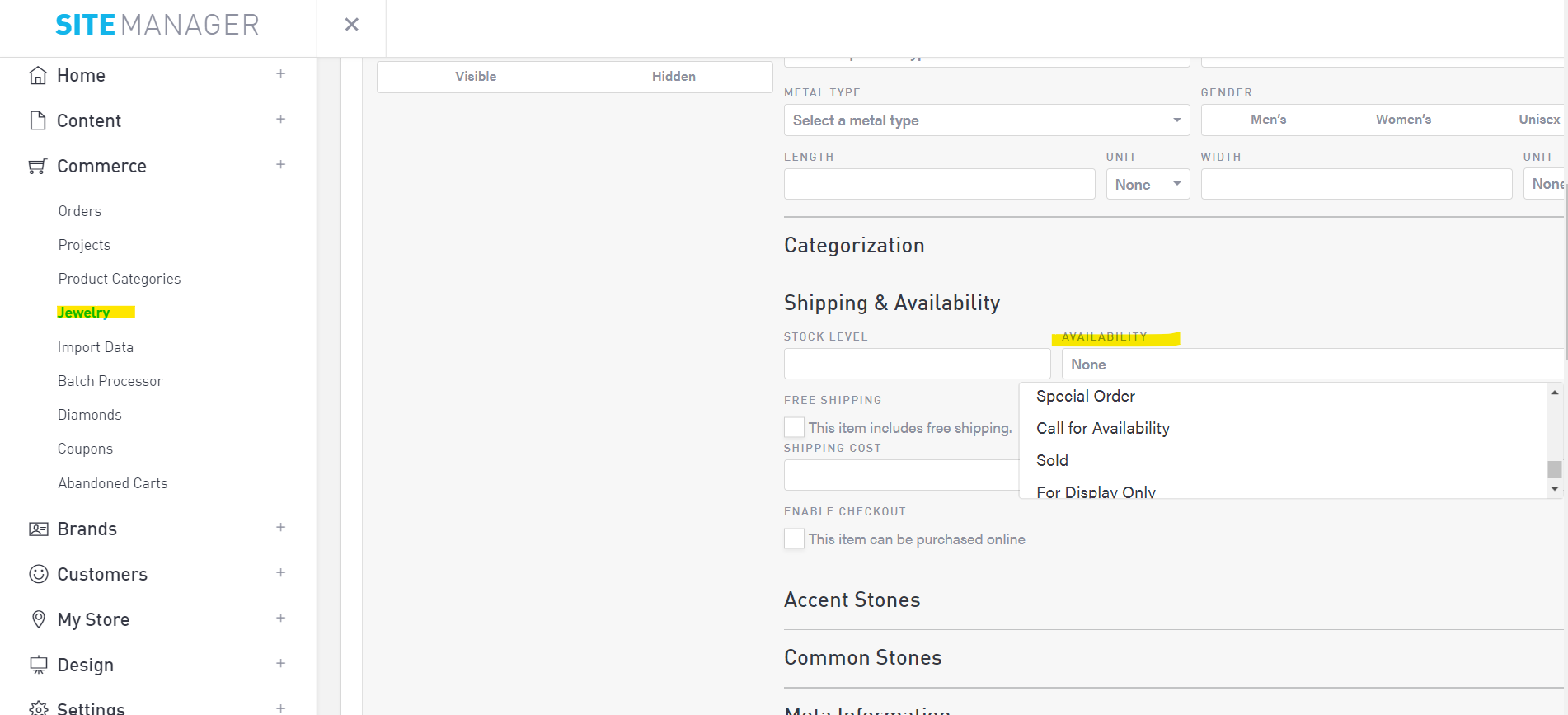Close the panel with the X icon
This screenshot has width=1568, height=715.
pos(351,25)
